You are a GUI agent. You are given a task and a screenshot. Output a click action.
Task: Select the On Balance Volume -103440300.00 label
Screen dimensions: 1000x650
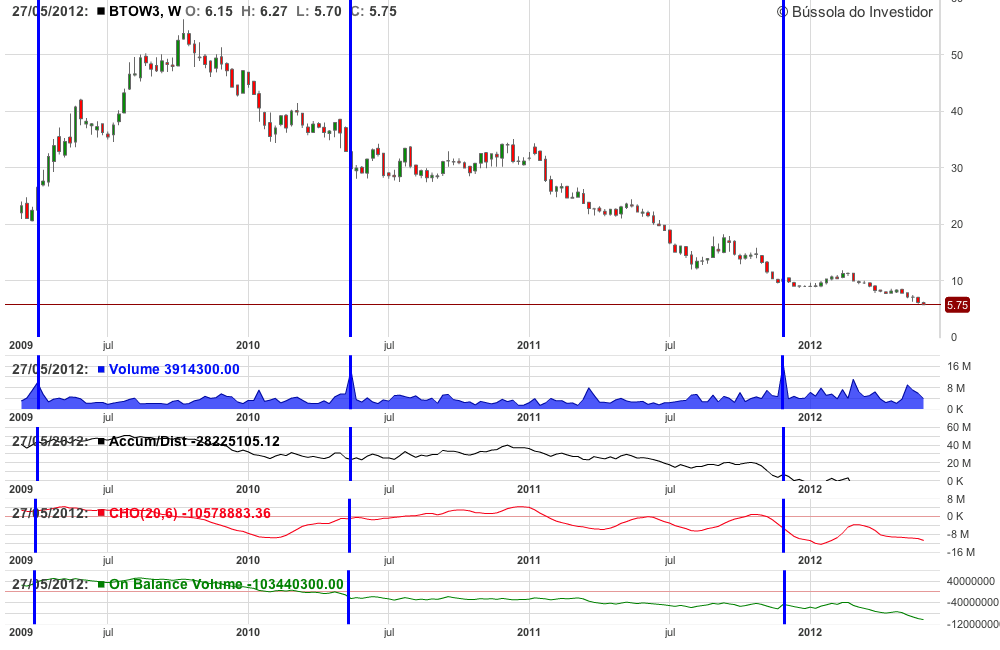(226, 584)
